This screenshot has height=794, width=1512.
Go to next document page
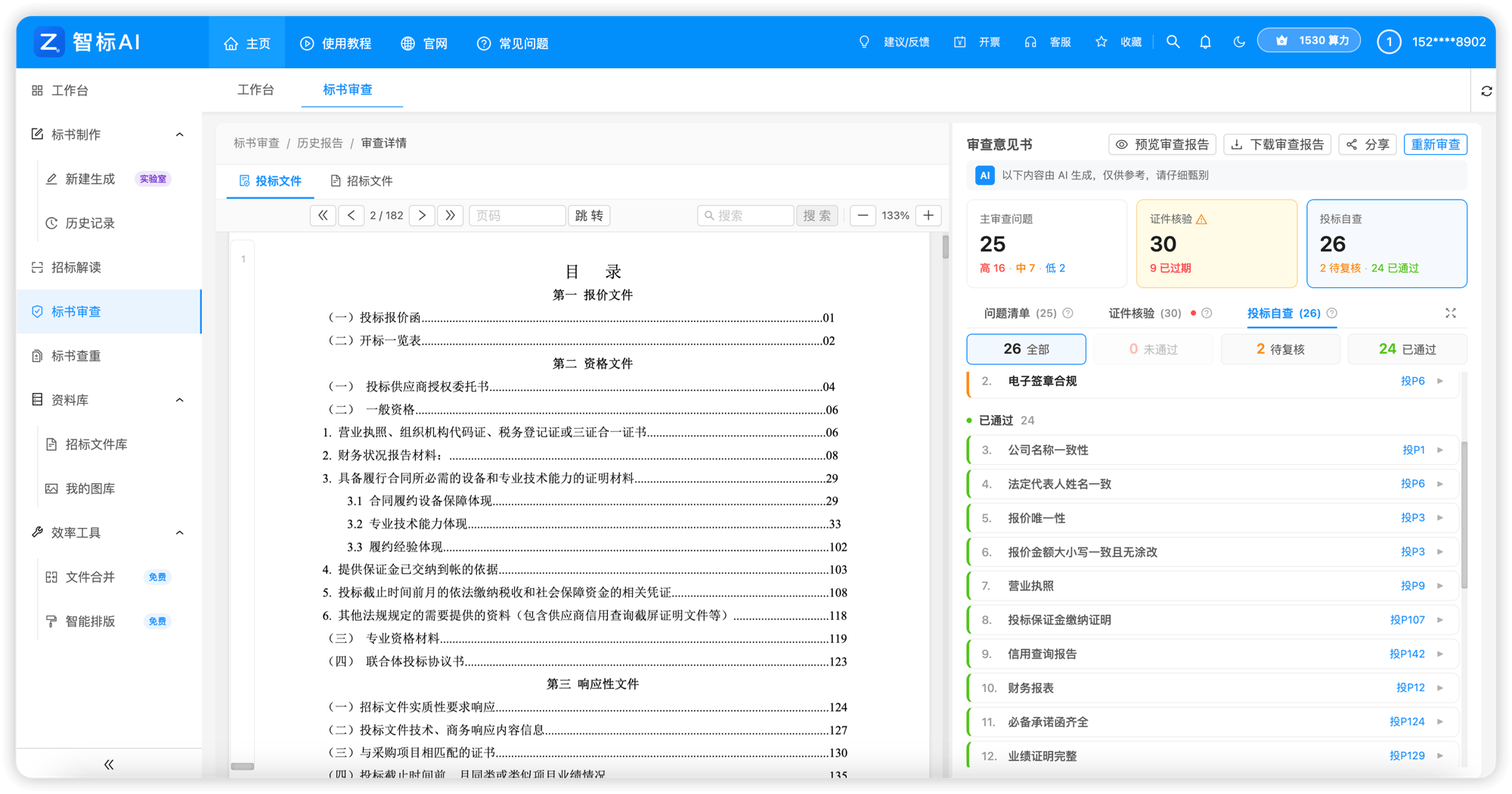point(422,216)
